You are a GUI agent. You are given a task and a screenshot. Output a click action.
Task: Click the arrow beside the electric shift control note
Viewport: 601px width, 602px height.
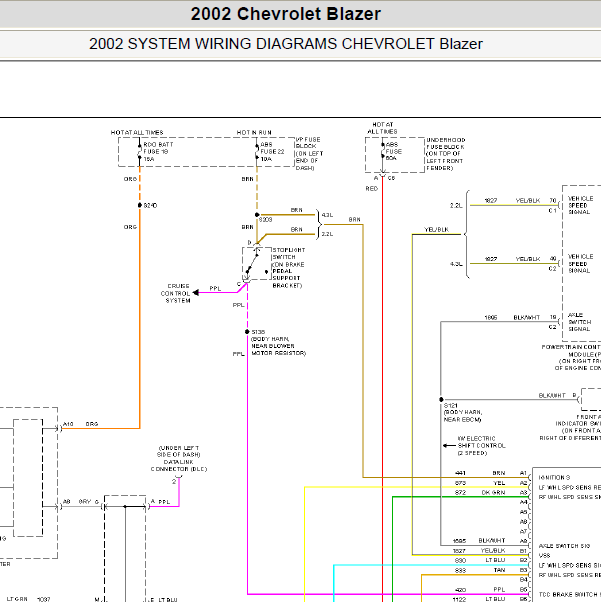coord(449,446)
